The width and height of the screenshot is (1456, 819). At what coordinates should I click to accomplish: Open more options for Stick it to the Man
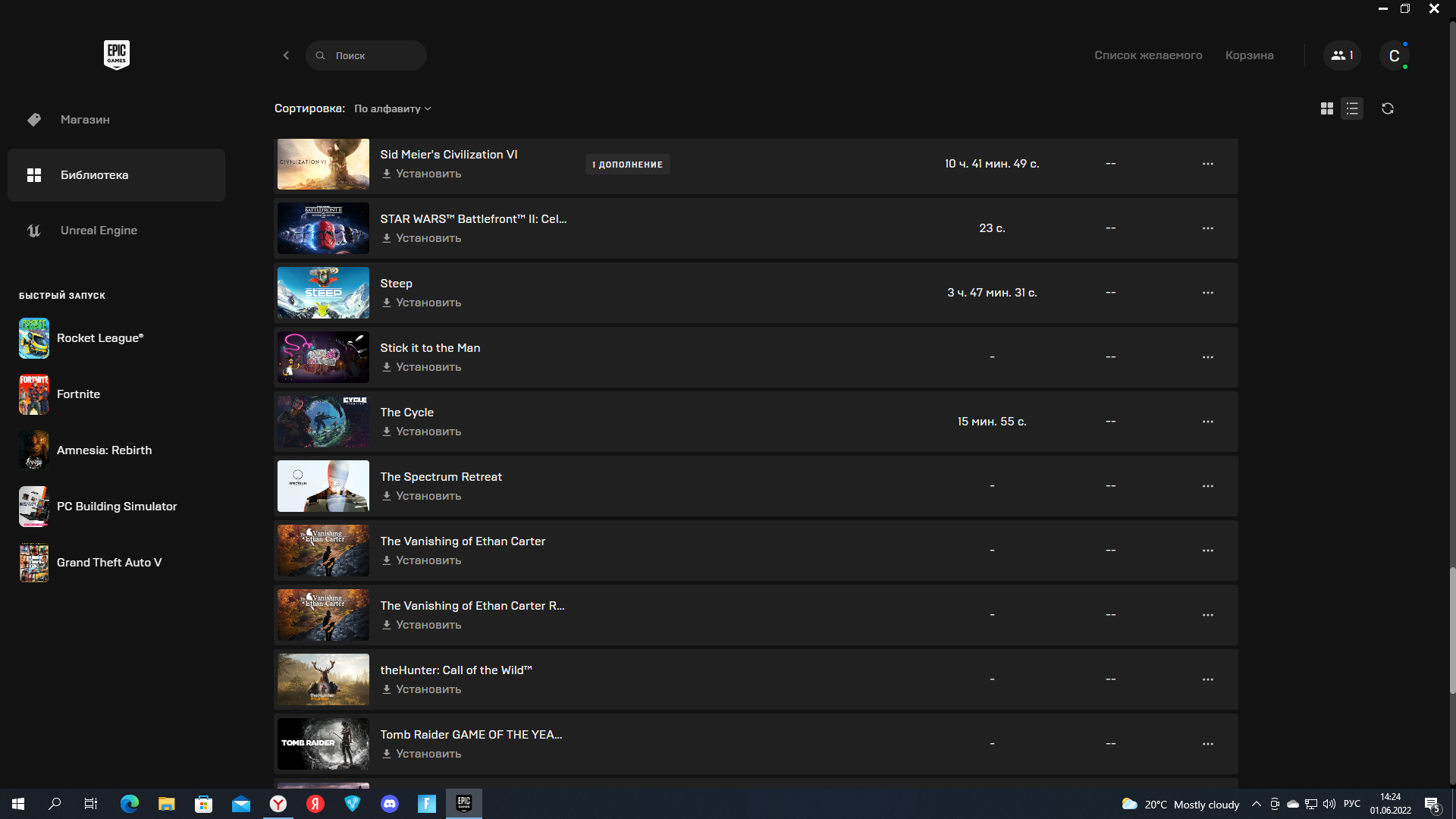(x=1208, y=357)
